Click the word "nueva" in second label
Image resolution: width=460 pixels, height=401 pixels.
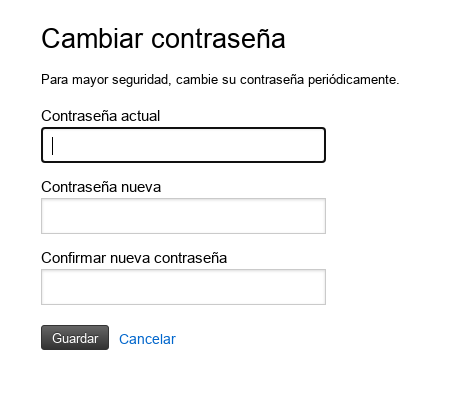pyautogui.click(x=141, y=187)
